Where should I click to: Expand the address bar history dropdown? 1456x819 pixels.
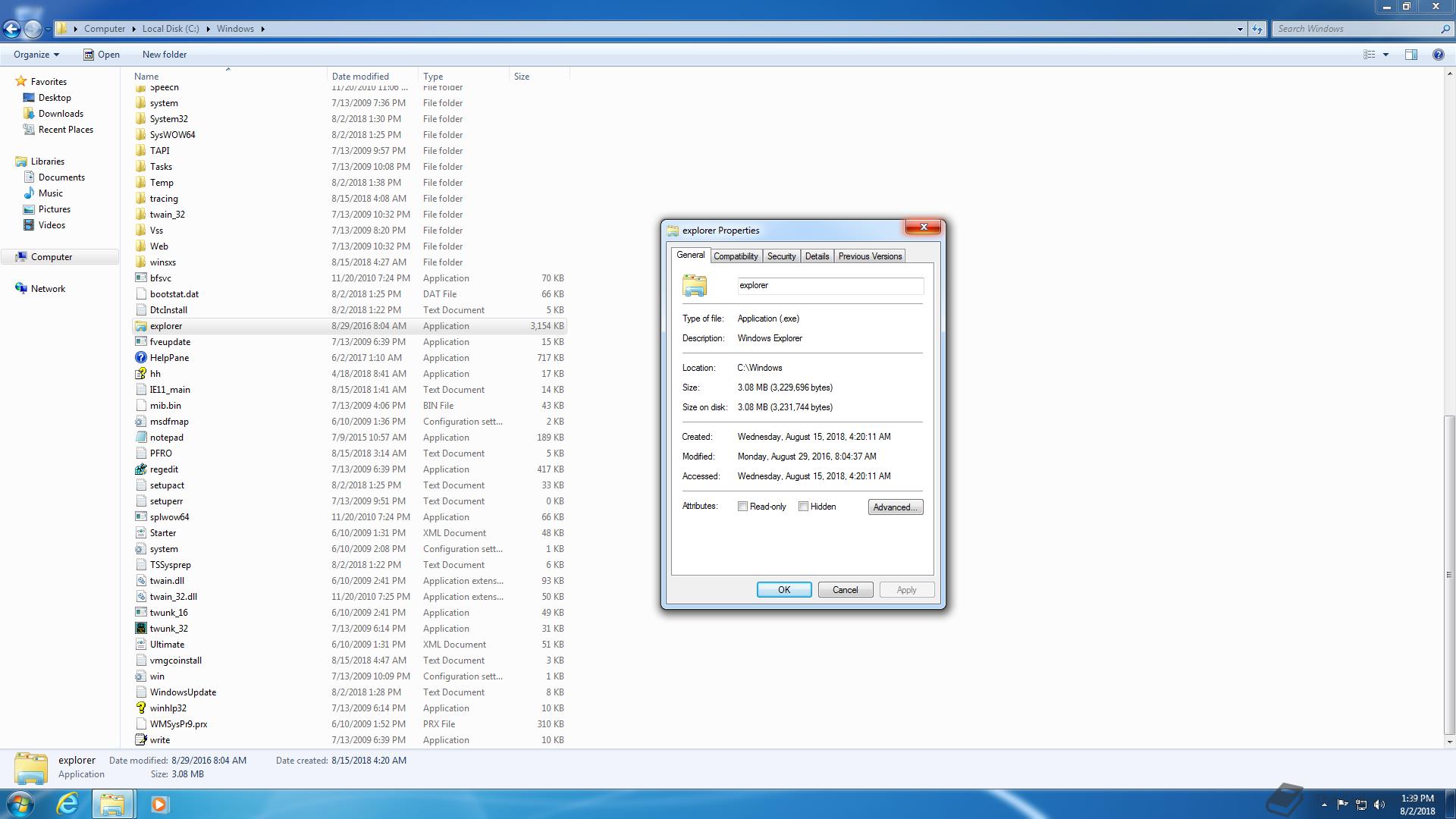(1240, 29)
